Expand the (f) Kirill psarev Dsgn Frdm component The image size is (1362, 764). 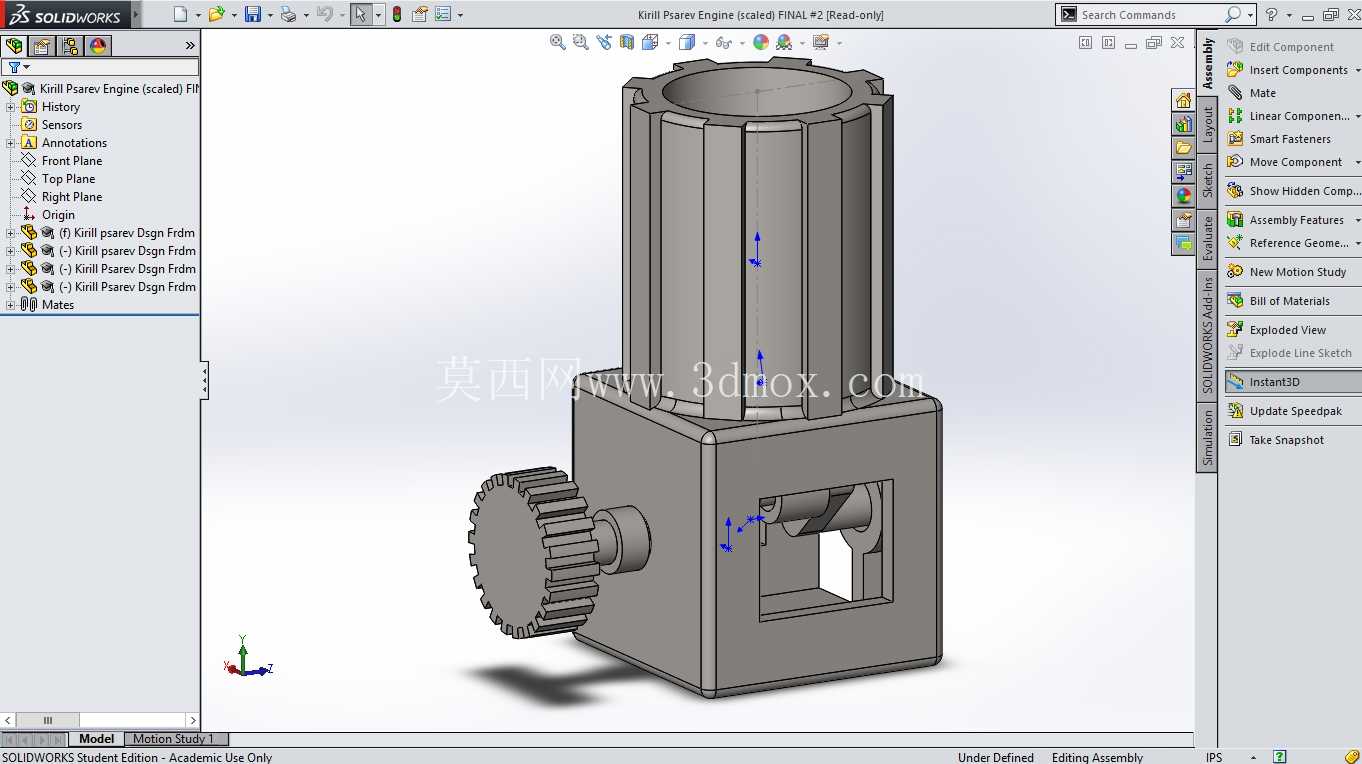[10, 233]
